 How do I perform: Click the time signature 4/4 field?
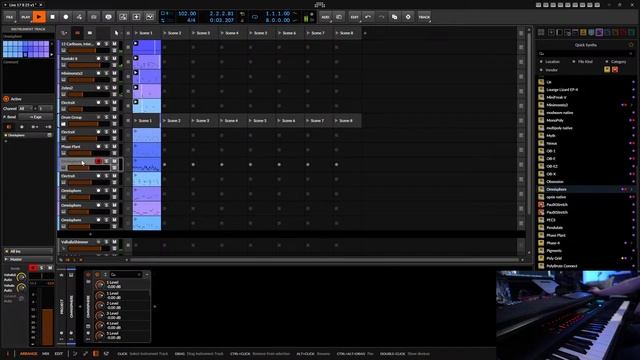pyautogui.click(x=191, y=20)
